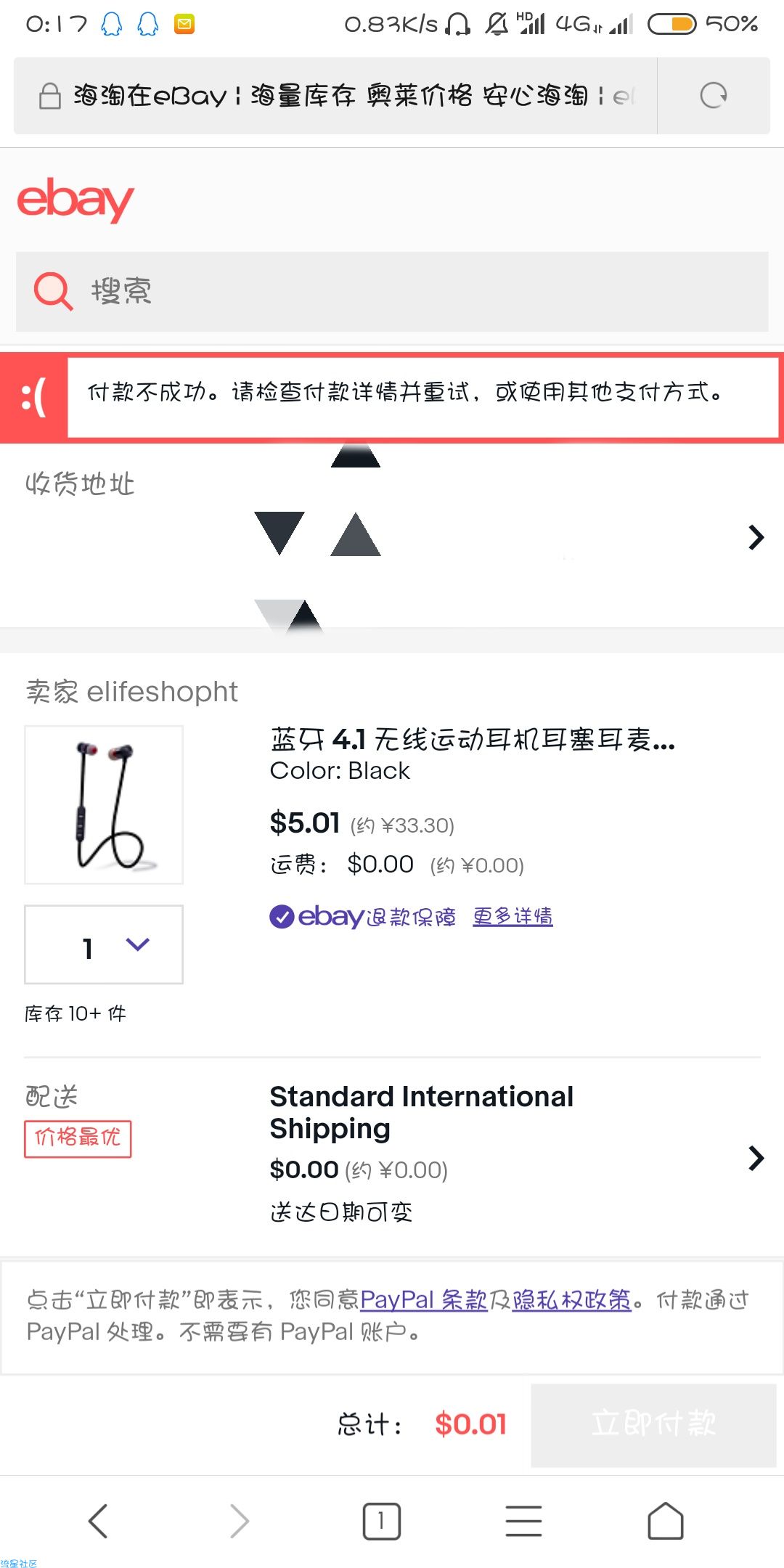Tap the eBay logo
This screenshot has height=1568, width=784.
point(75,200)
